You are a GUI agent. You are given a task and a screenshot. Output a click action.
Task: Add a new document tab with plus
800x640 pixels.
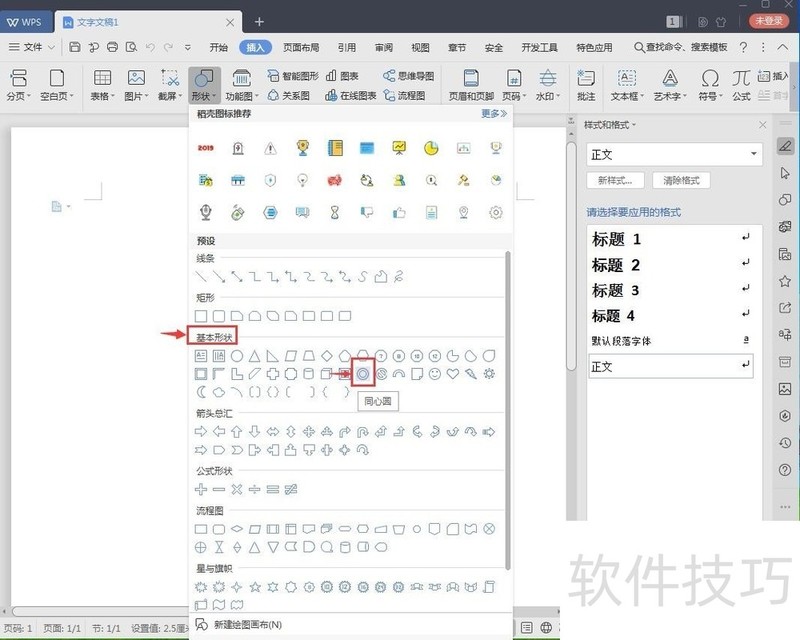259,21
